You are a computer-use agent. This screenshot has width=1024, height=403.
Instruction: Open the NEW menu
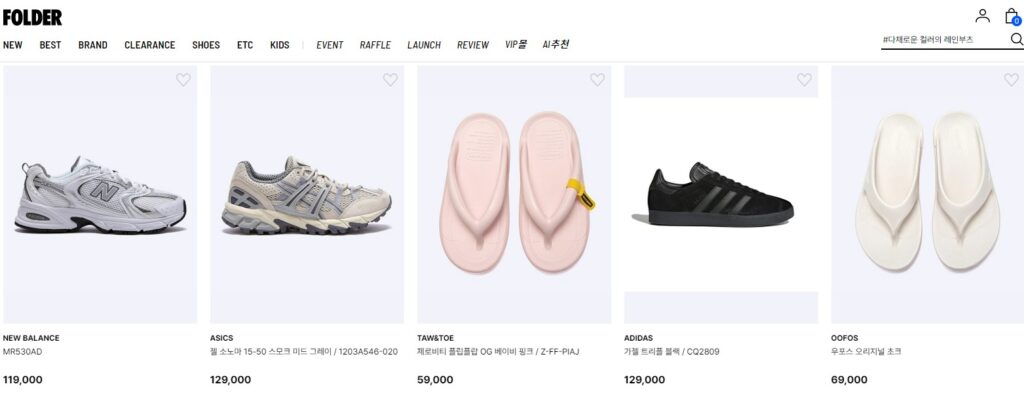click(13, 45)
